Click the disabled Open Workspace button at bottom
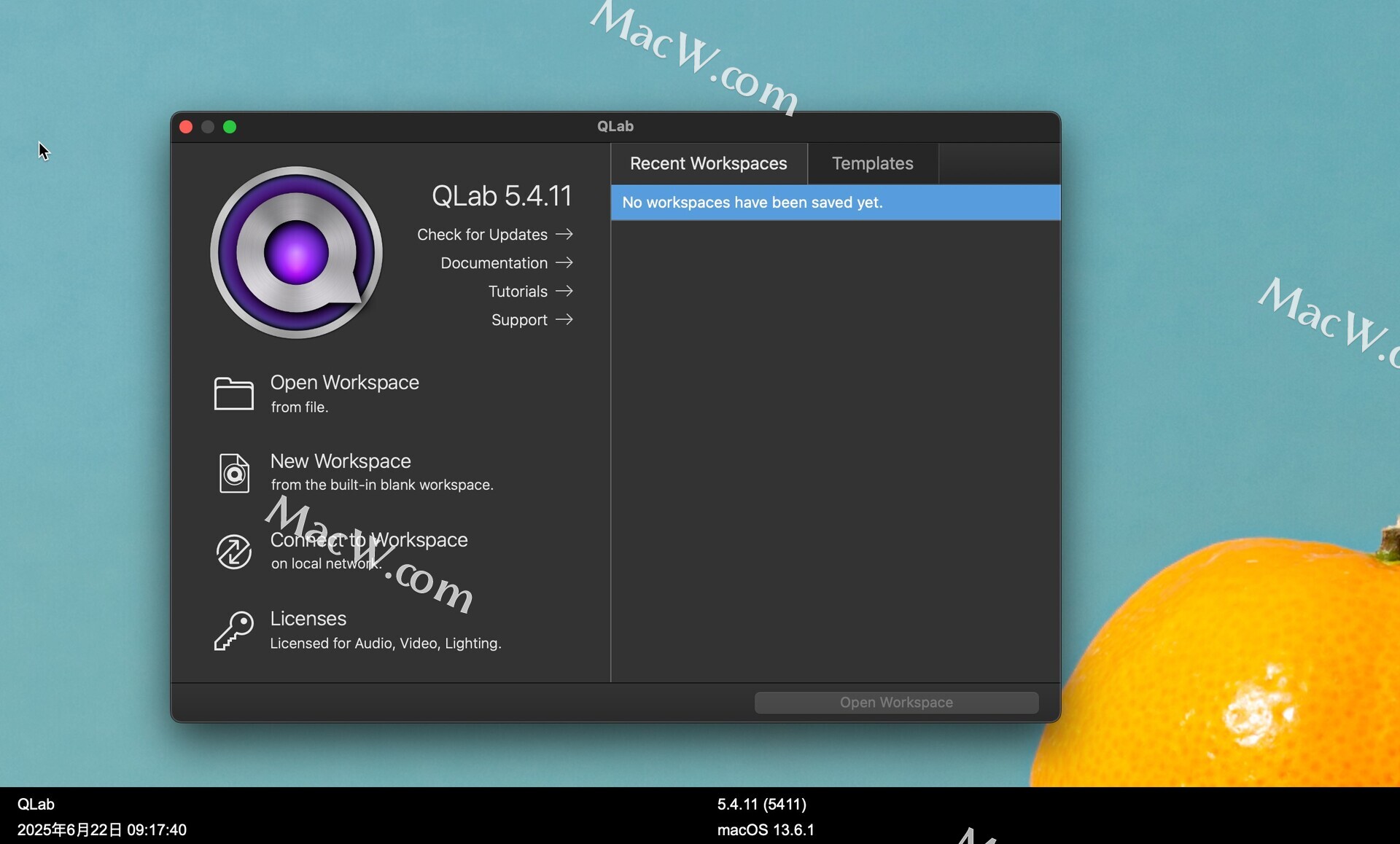The height and width of the screenshot is (844, 1400). [x=896, y=703]
